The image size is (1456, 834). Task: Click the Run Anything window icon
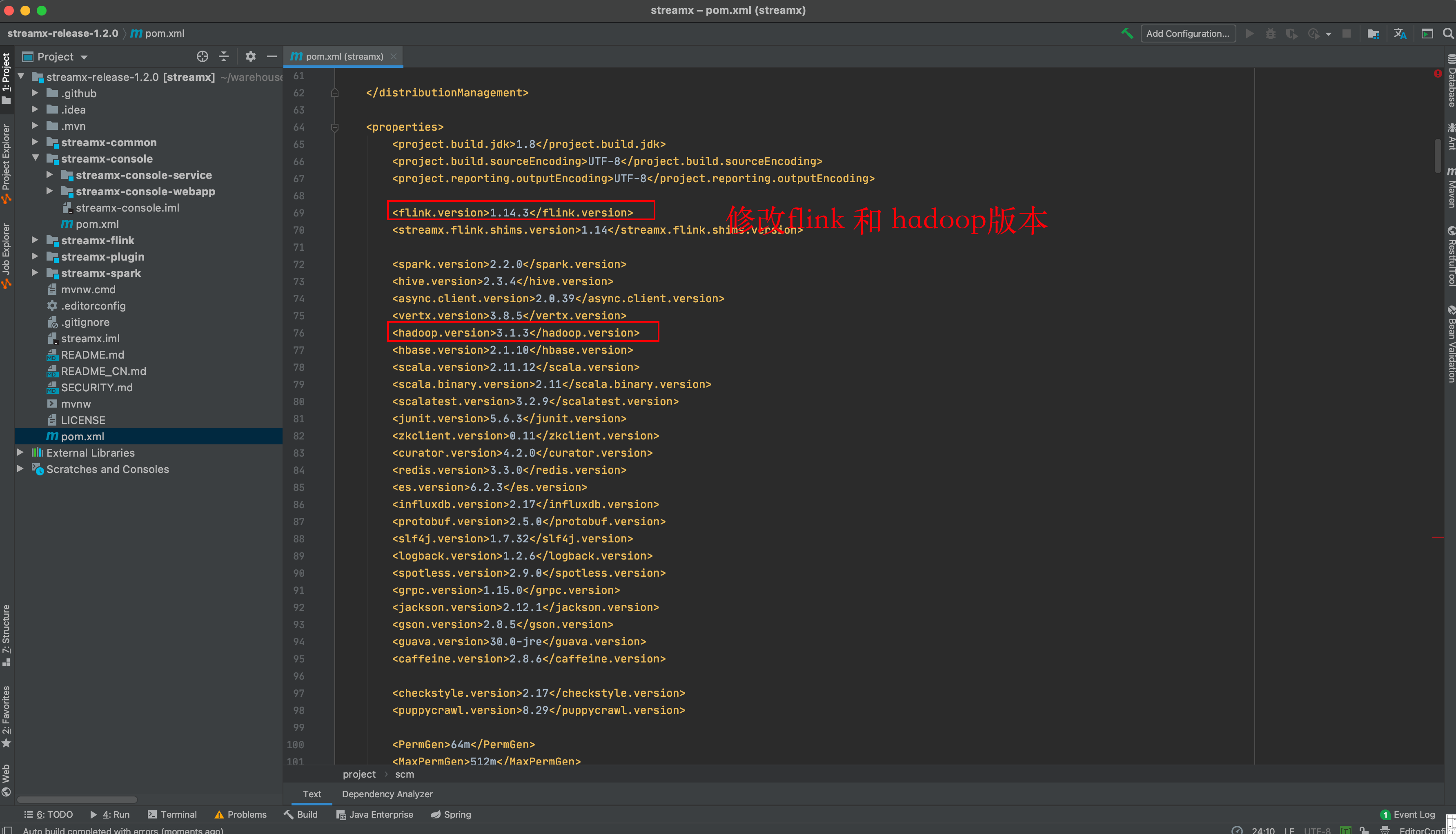point(1427,34)
